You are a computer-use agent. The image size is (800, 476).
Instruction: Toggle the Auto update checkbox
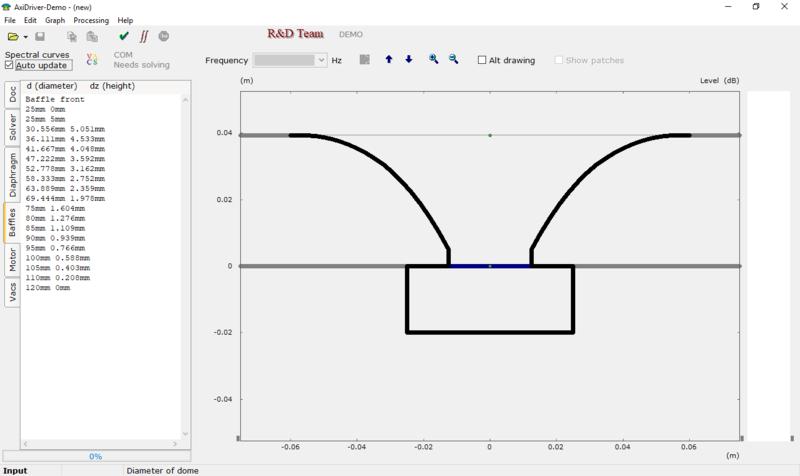tap(9, 65)
